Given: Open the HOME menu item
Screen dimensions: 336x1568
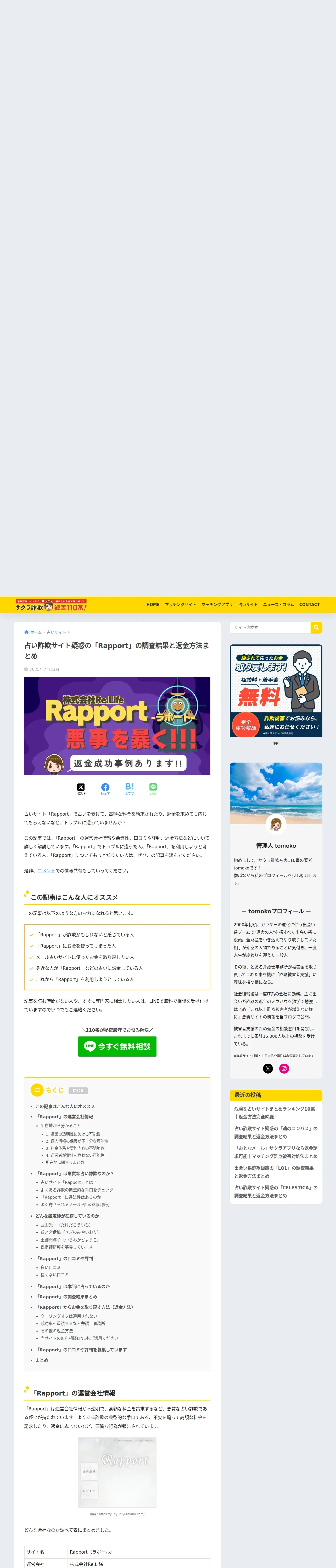Looking at the screenshot, I should coord(153,604).
